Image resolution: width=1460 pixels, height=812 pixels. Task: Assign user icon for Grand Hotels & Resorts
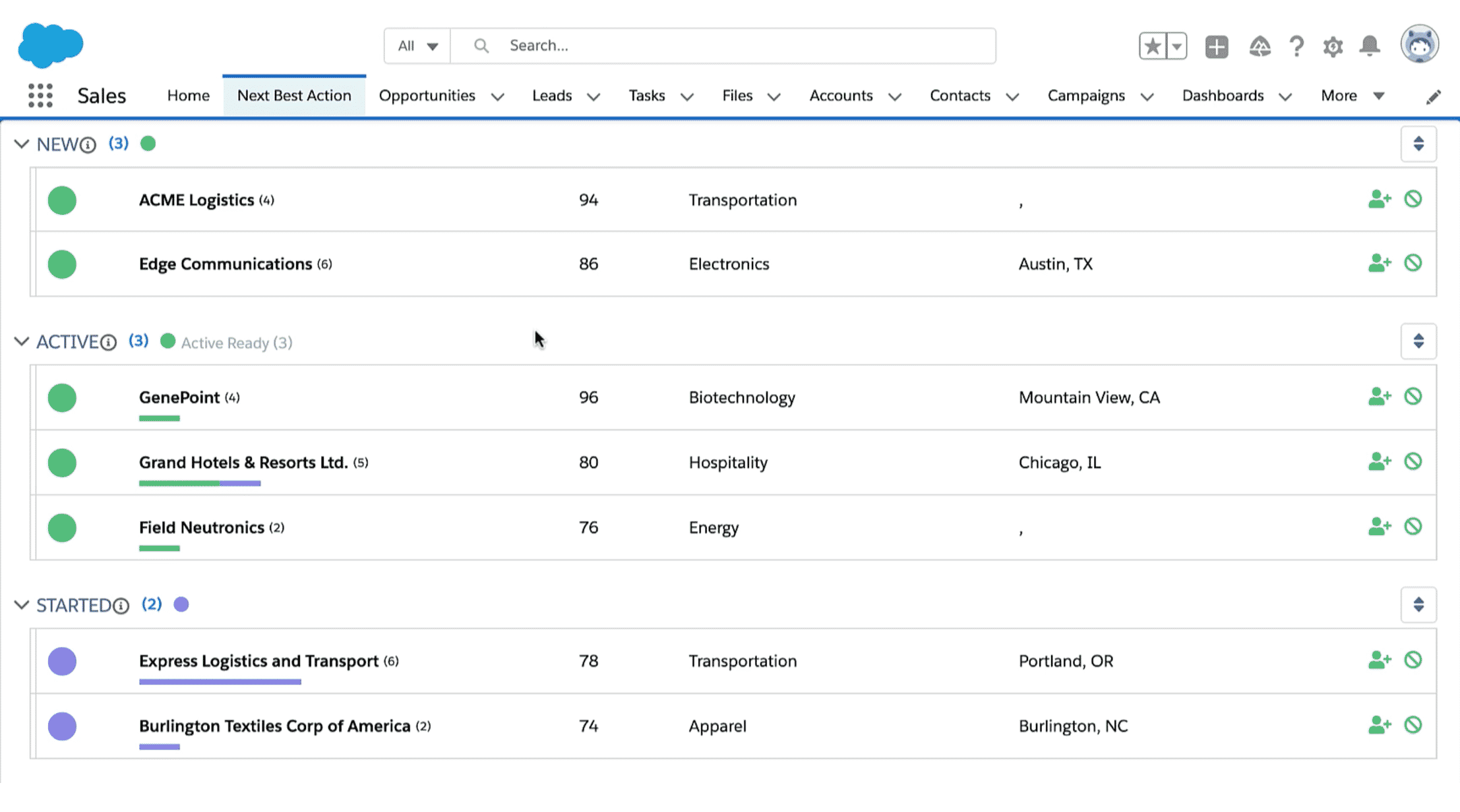click(x=1379, y=461)
